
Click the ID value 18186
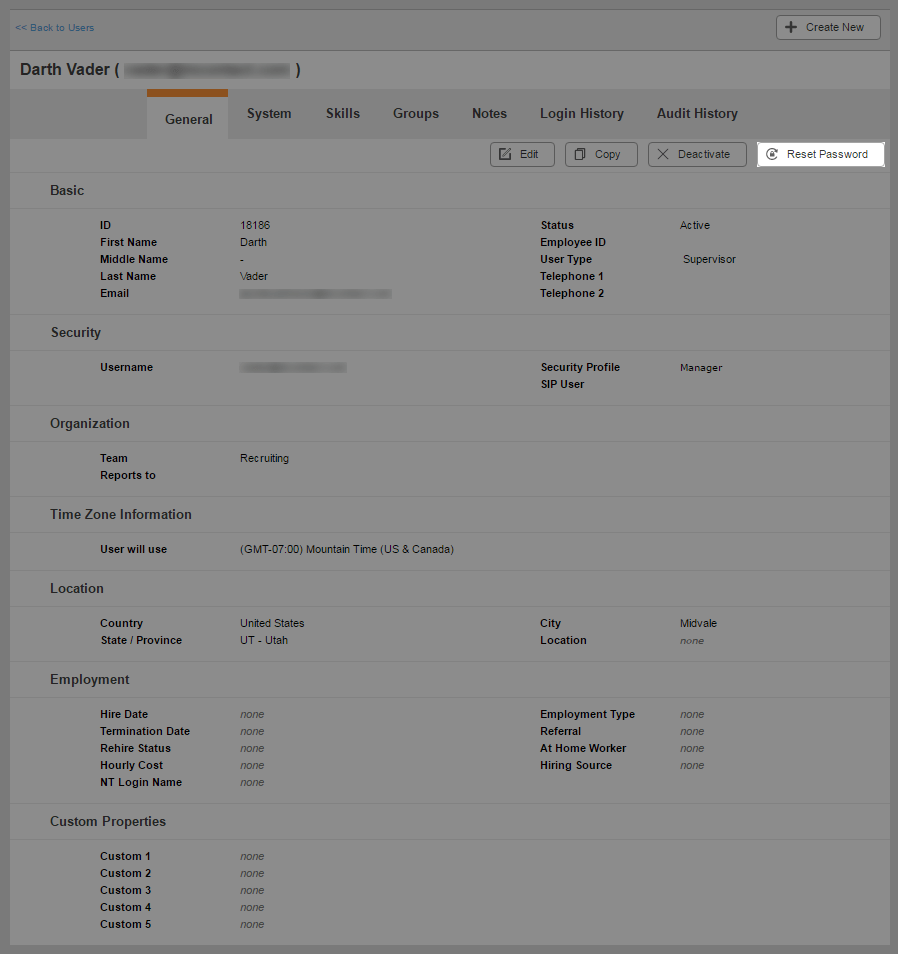(x=255, y=225)
